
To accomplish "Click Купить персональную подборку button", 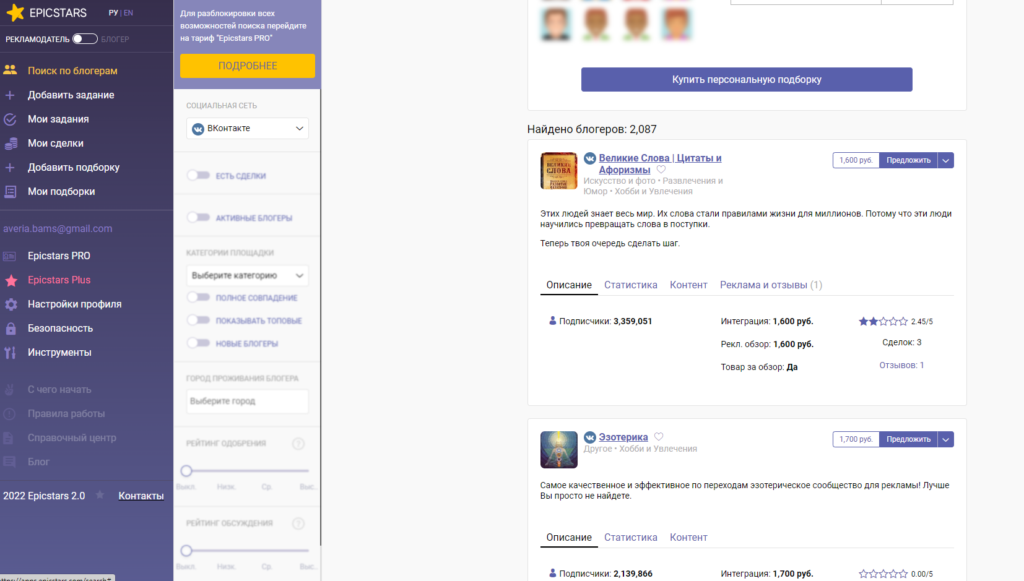I will [746, 80].
